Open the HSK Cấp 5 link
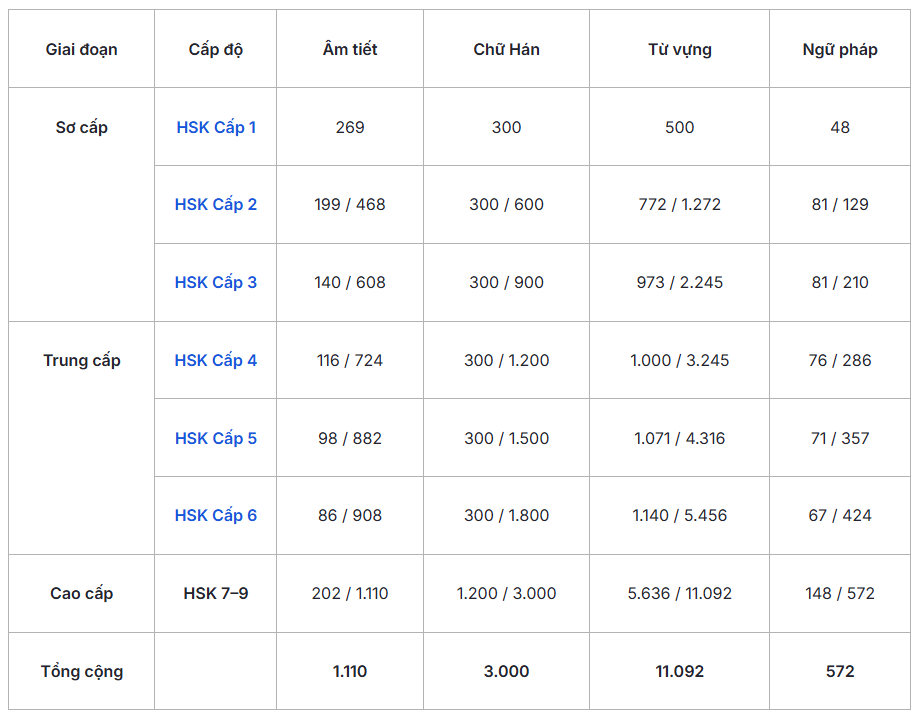923x716 pixels. [x=216, y=438]
